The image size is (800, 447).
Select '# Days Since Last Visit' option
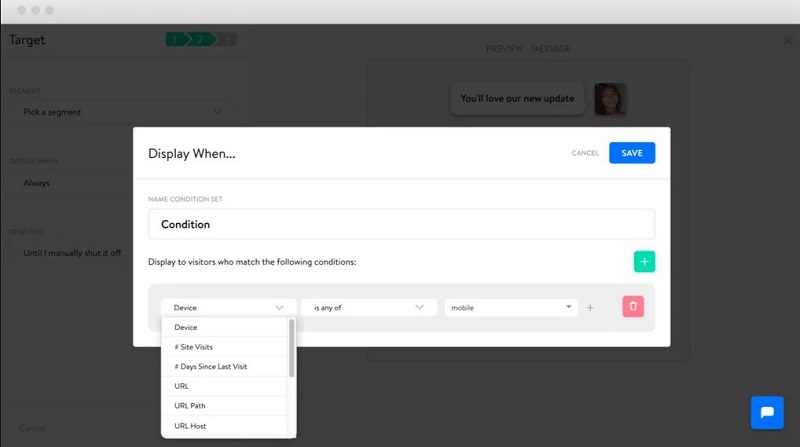pyautogui.click(x=224, y=366)
